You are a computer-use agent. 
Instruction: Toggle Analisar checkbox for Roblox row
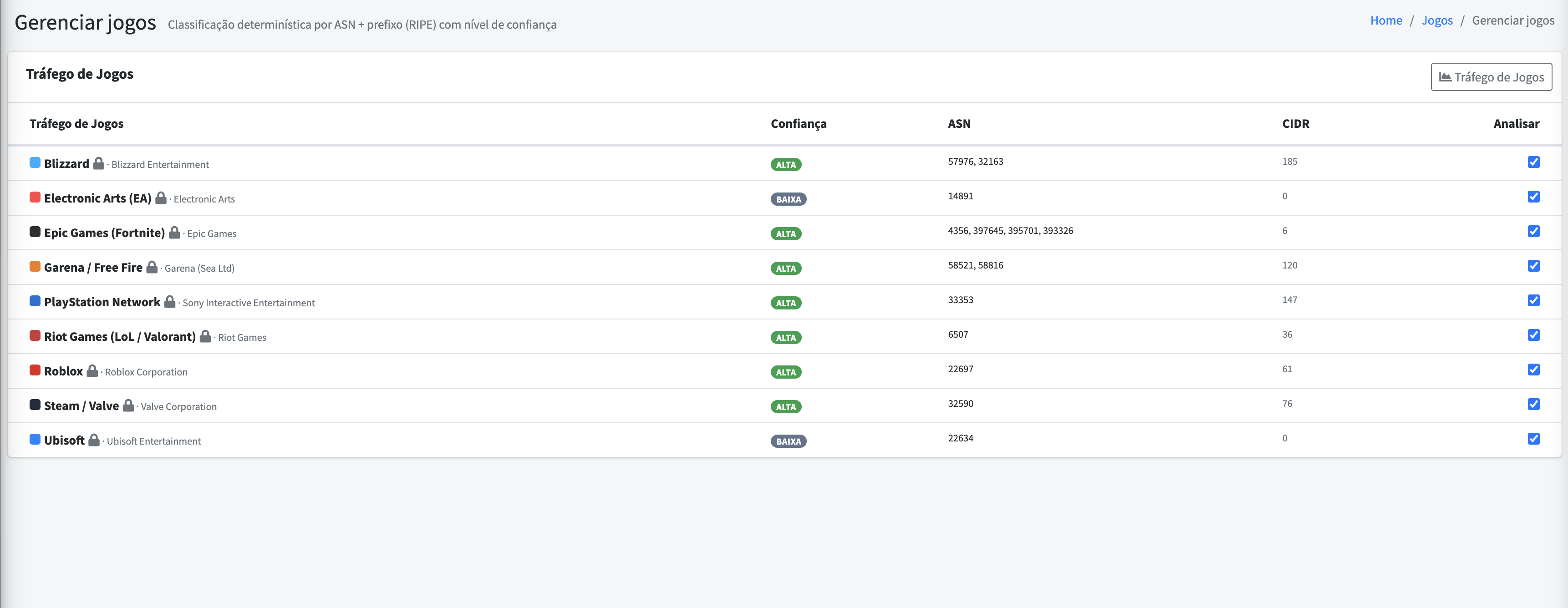point(1533,370)
